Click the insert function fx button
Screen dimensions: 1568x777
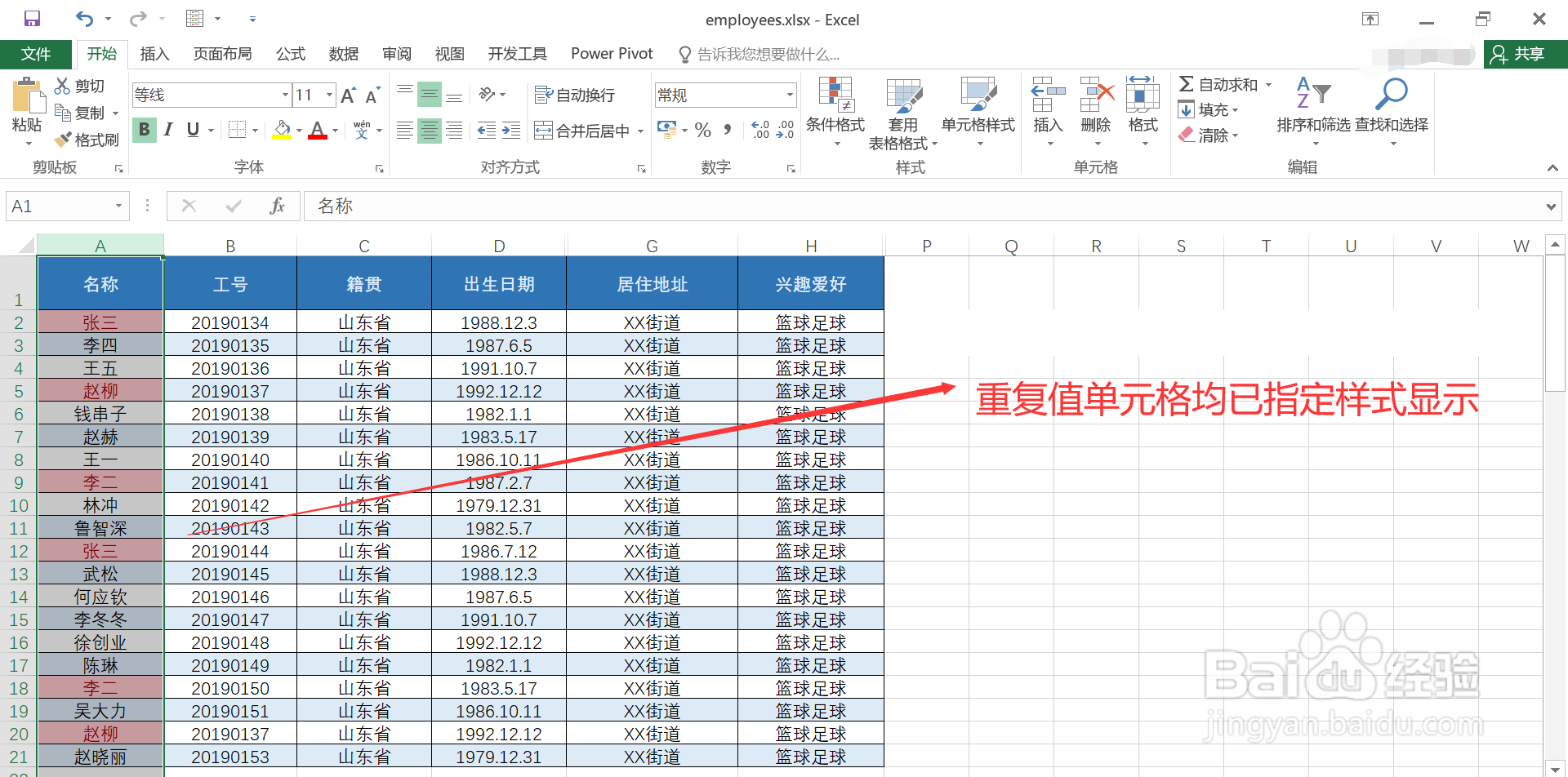pos(278,206)
